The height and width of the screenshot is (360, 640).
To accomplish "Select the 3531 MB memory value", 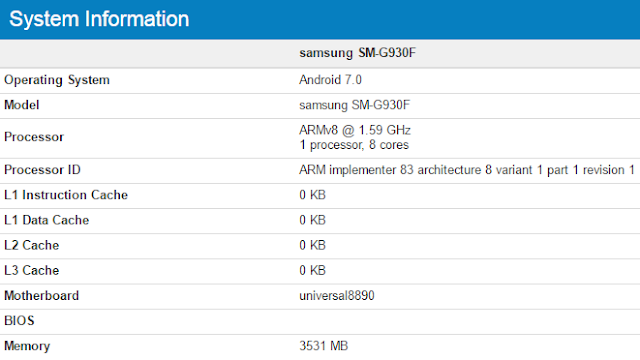I will click(324, 346).
